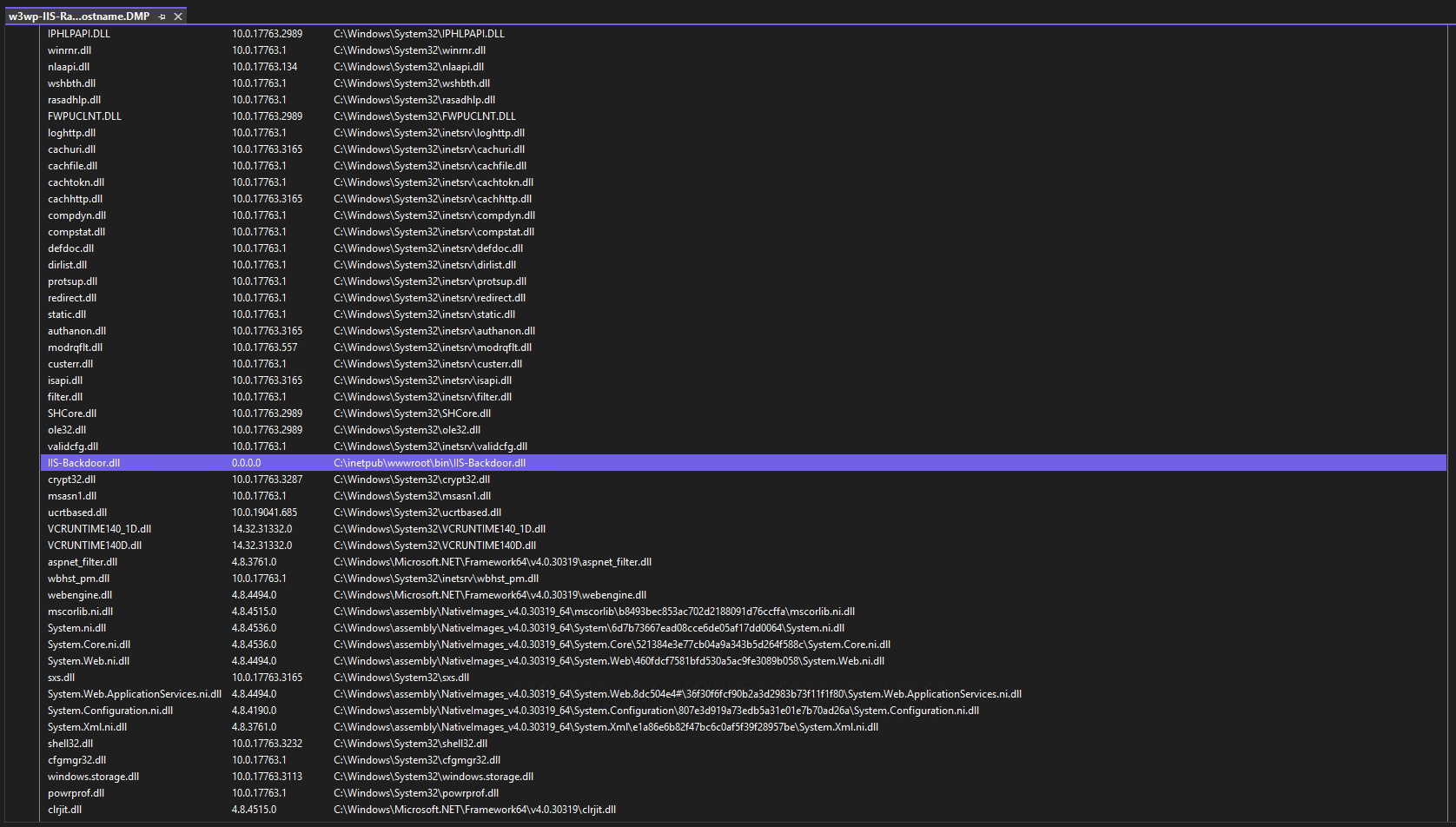This screenshot has height=827, width=1456.
Task: Click the 10.0.17763.557 version of modrqflt.dll
Action: [264, 347]
